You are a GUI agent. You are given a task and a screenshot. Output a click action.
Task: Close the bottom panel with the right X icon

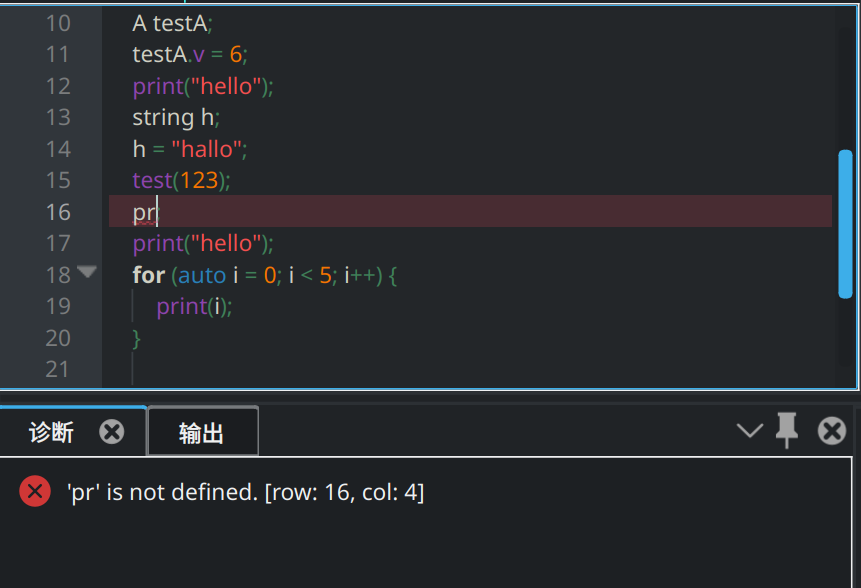click(x=831, y=431)
